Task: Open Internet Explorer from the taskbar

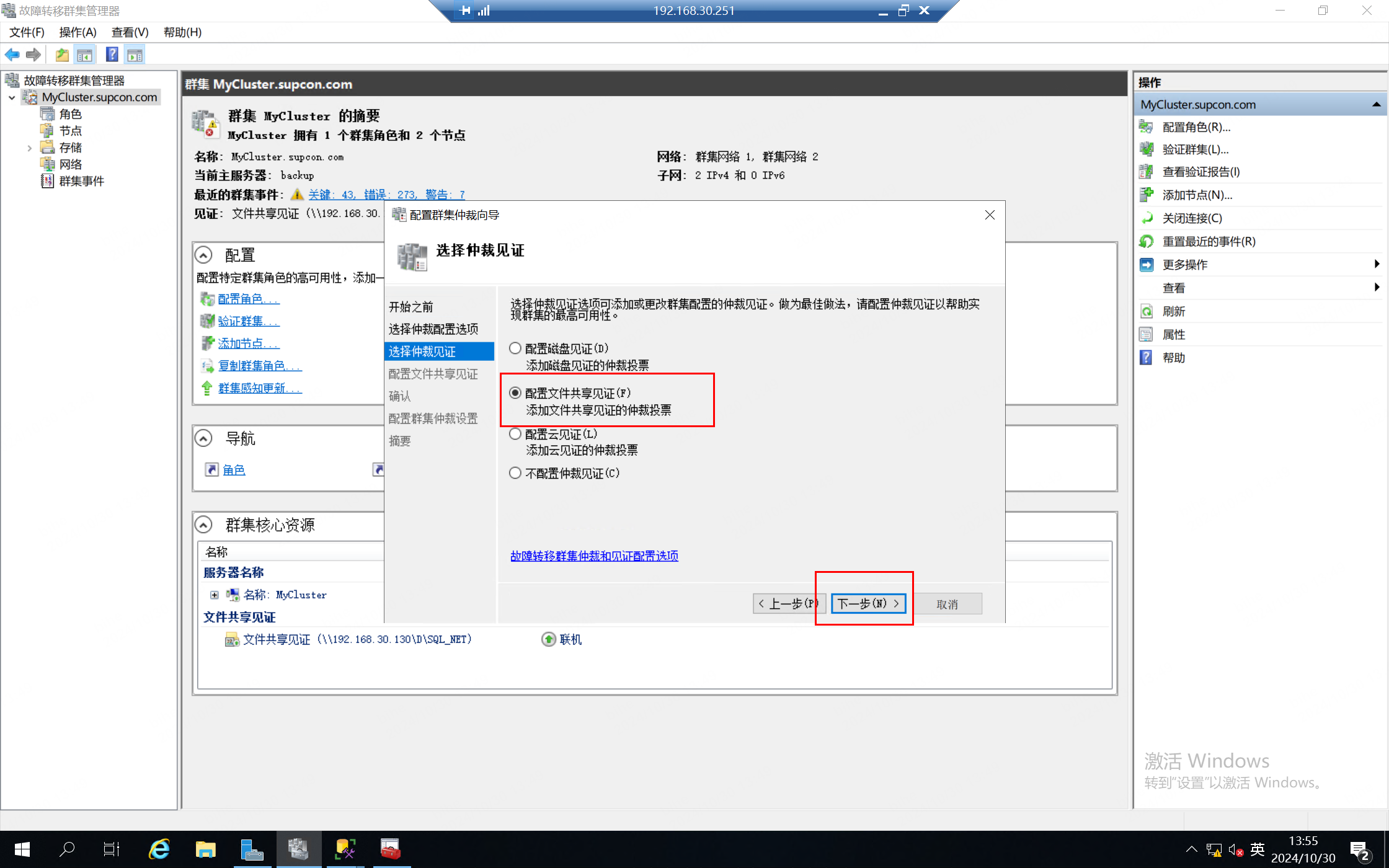Action: tap(159, 849)
